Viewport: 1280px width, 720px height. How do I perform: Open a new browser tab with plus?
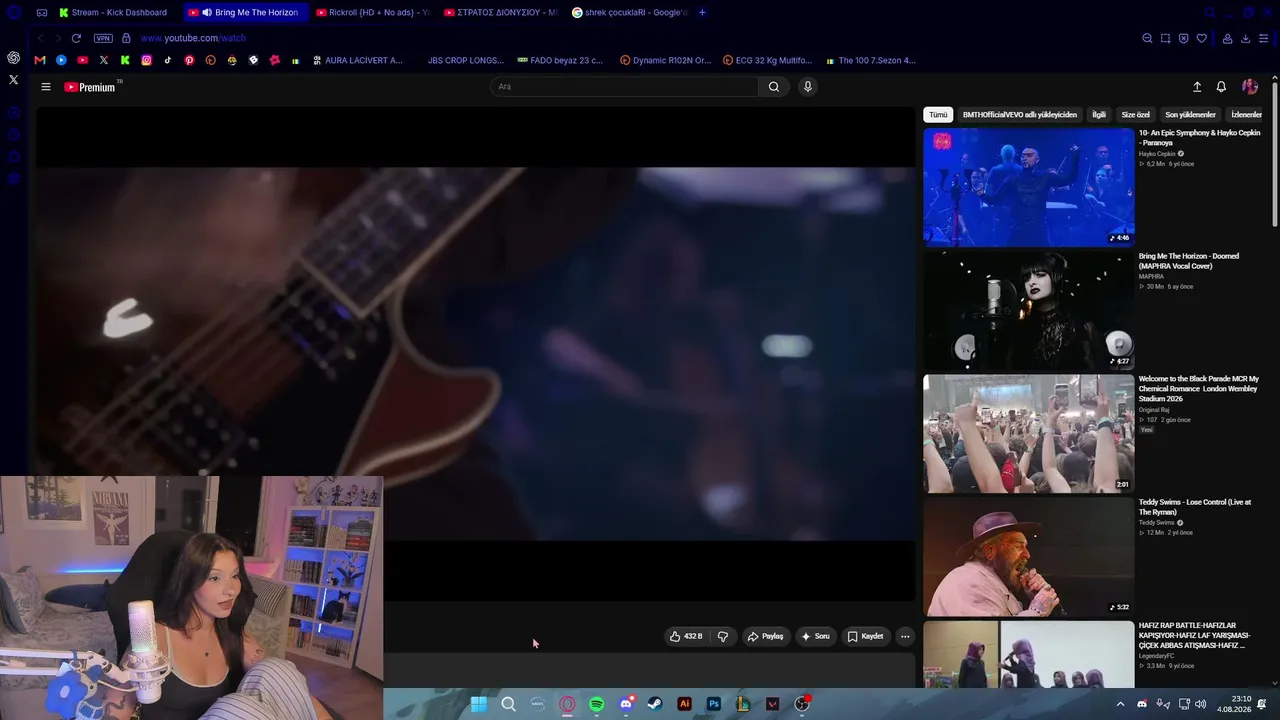(x=702, y=12)
